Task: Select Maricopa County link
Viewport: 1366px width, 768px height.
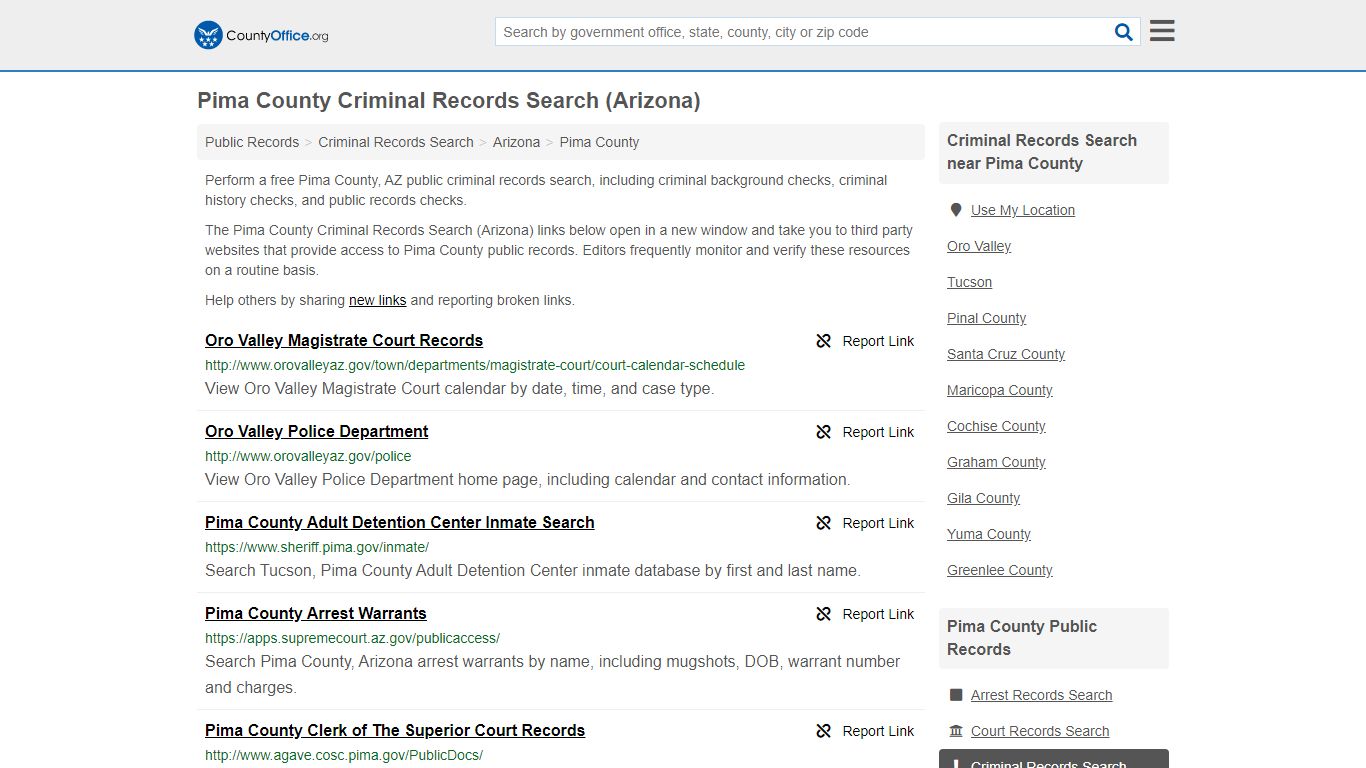Action: [x=1000, y=390]
